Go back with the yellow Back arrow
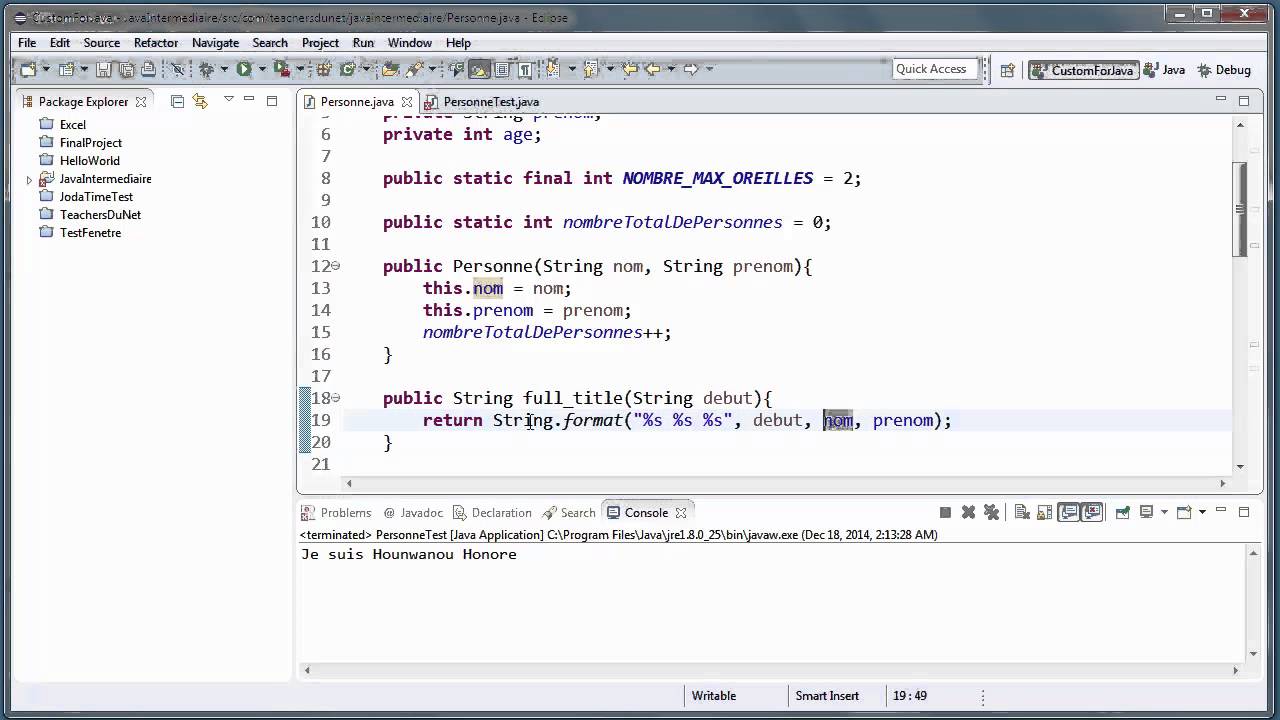Image resolution: width=1280 pixels, height=720 pixels. tap(652, 69)
